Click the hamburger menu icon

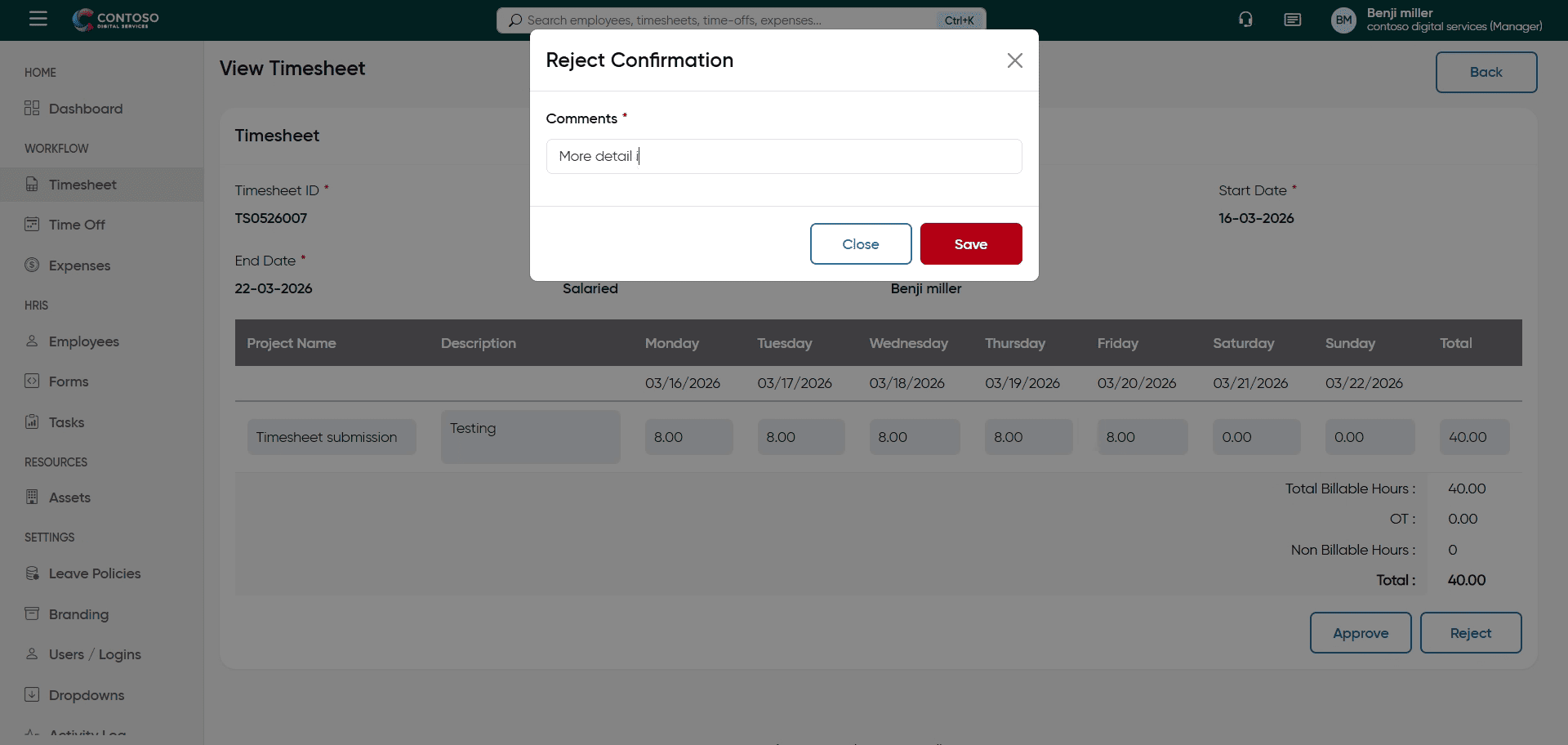(x=38, y=19)
